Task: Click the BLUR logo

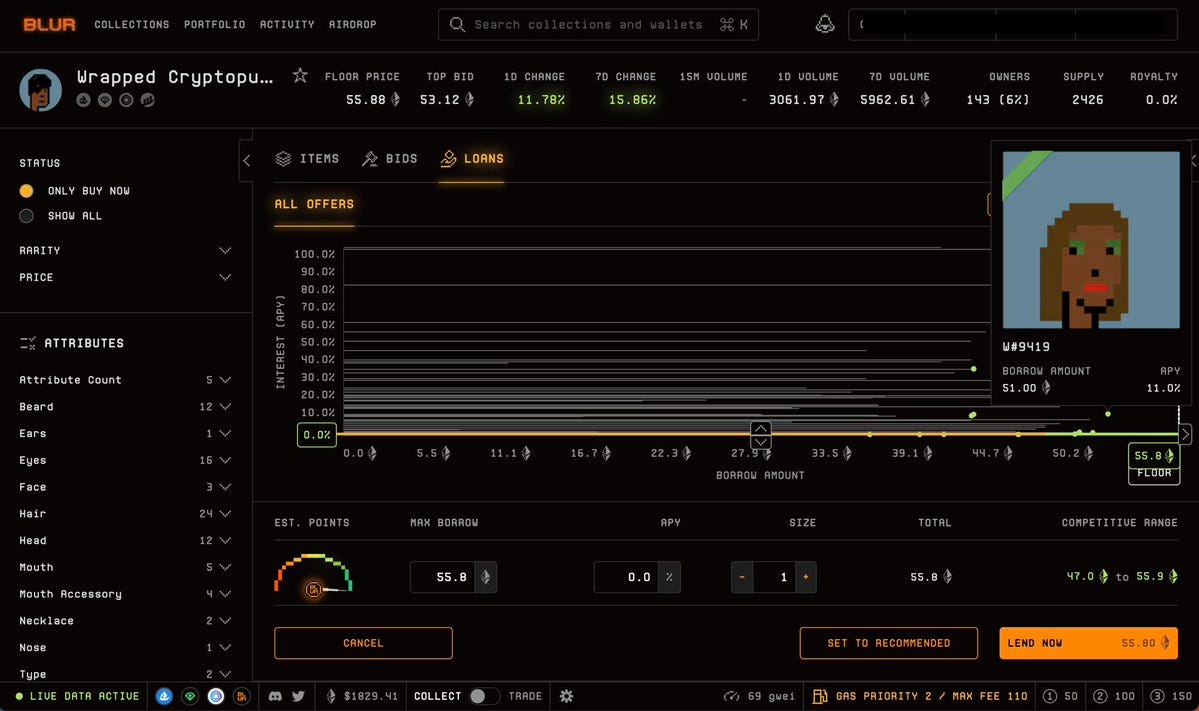Action: 49,24
